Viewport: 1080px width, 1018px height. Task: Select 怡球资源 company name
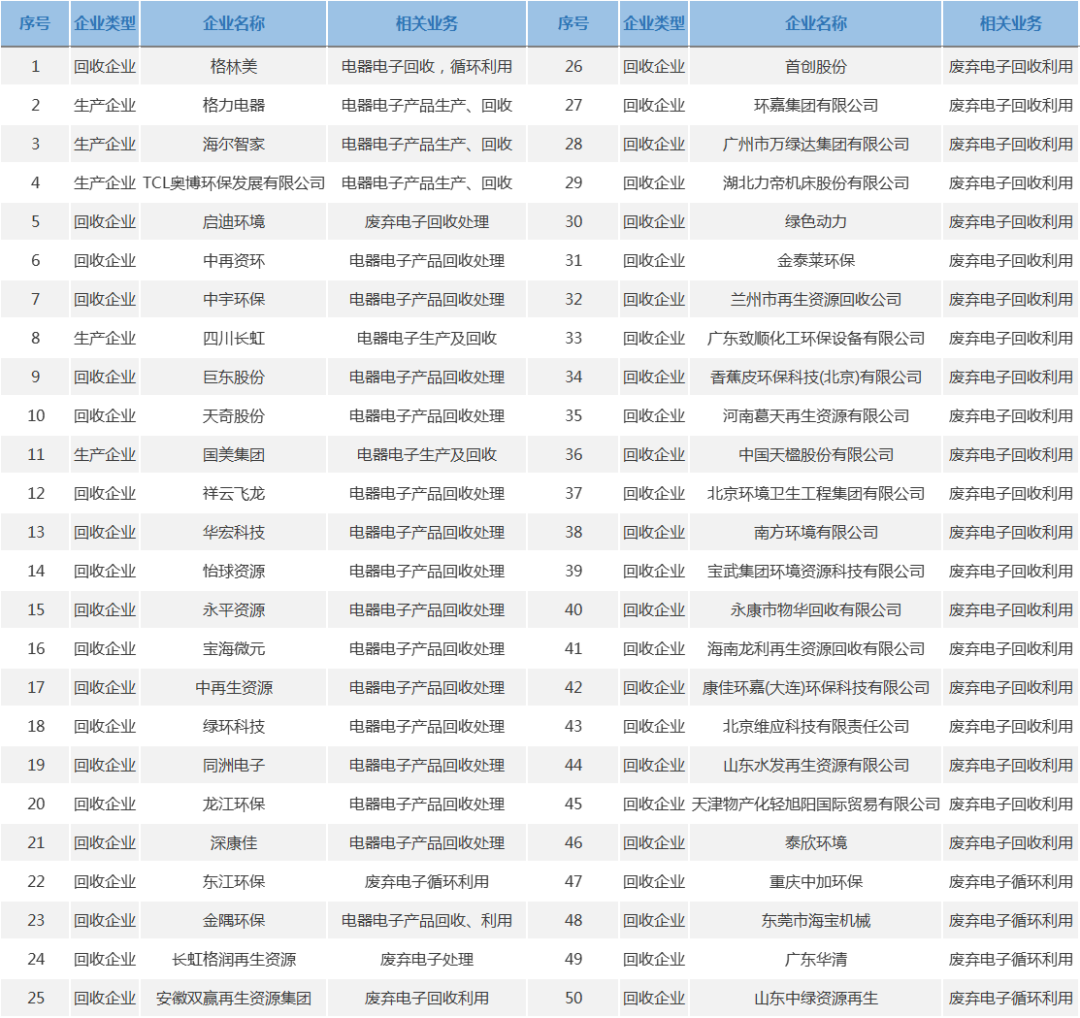233,571
